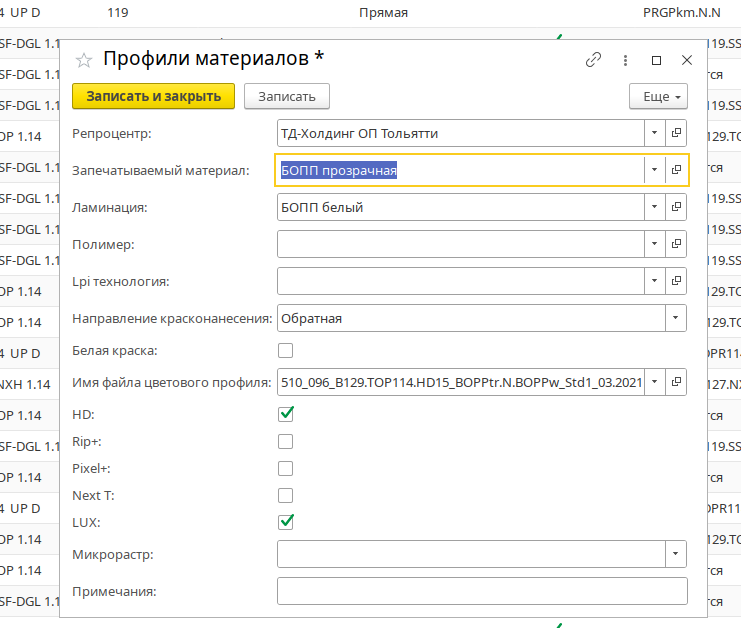This screenshot has width=741, height=628.
Task: Open Репроцентр dropdown arrow
Action: [654, 133]
